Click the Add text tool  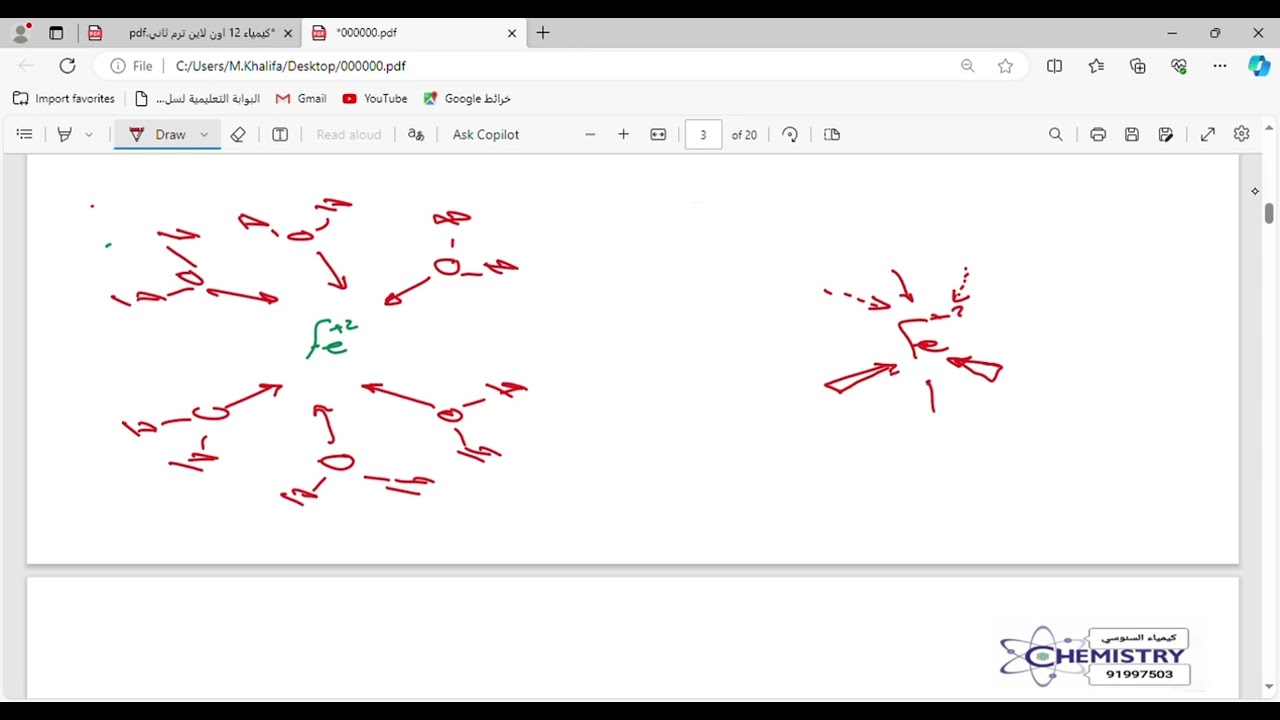pos(280,134)
